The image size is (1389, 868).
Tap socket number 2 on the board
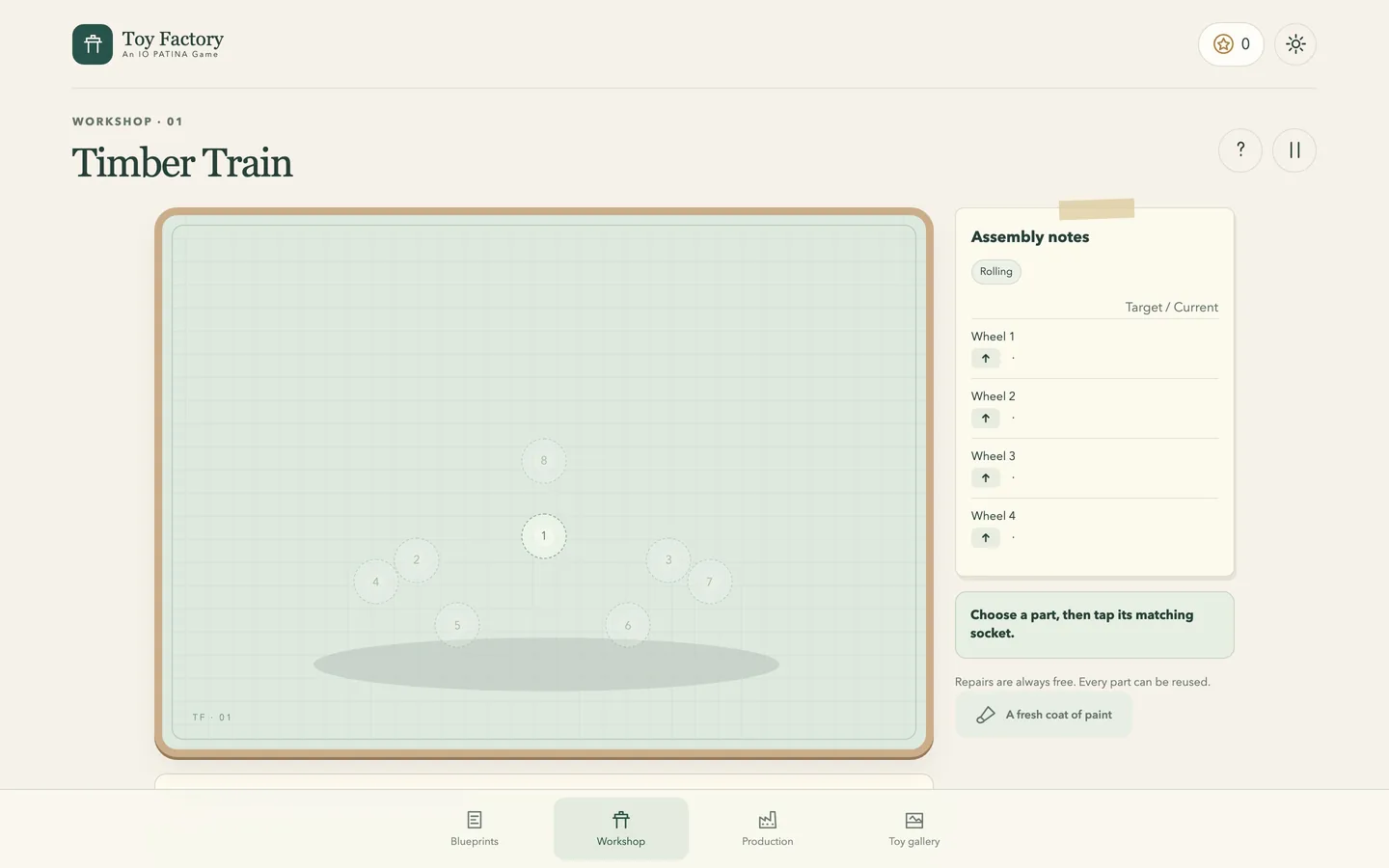(417, 560)
